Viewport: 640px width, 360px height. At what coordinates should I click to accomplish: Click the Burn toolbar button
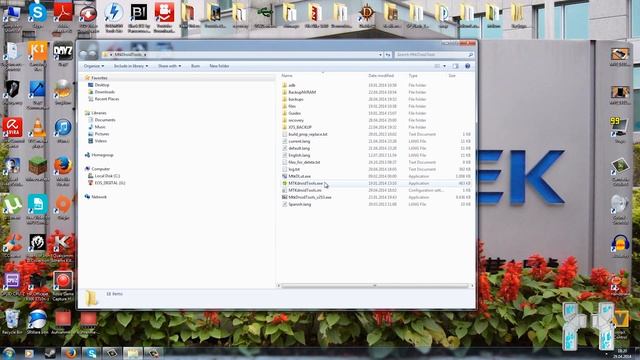click(196, 66)
